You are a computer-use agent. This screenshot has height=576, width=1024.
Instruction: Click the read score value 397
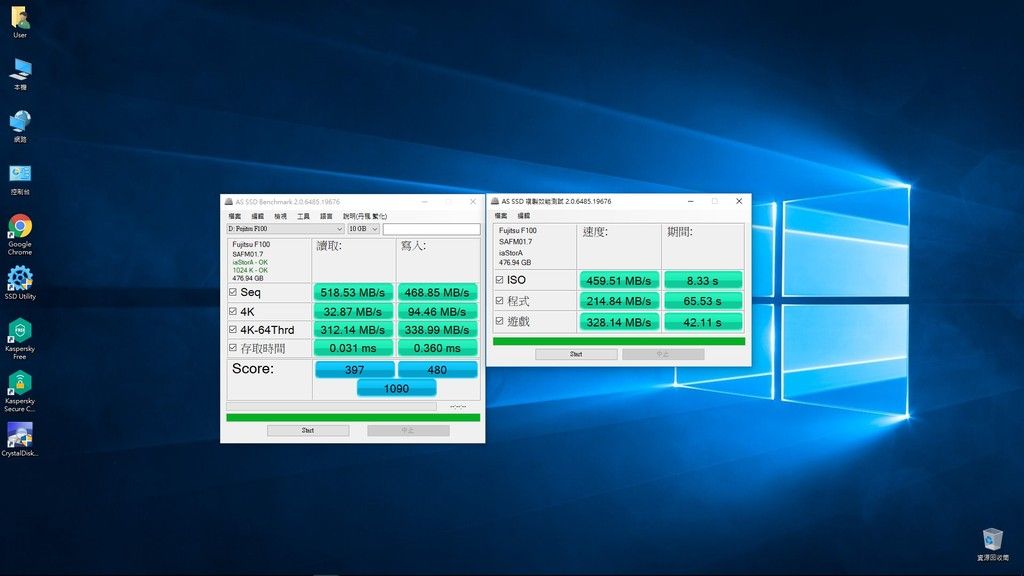[x=355, y=370]
